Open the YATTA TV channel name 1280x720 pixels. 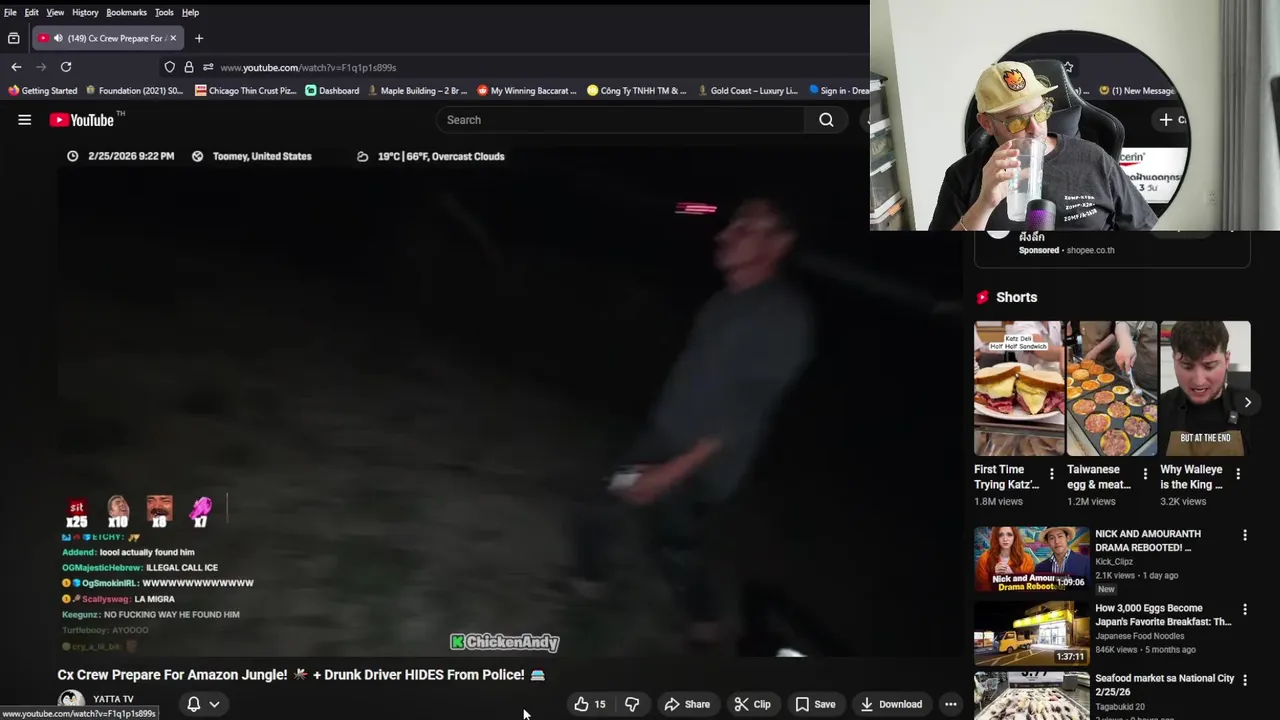pos(113,700)
